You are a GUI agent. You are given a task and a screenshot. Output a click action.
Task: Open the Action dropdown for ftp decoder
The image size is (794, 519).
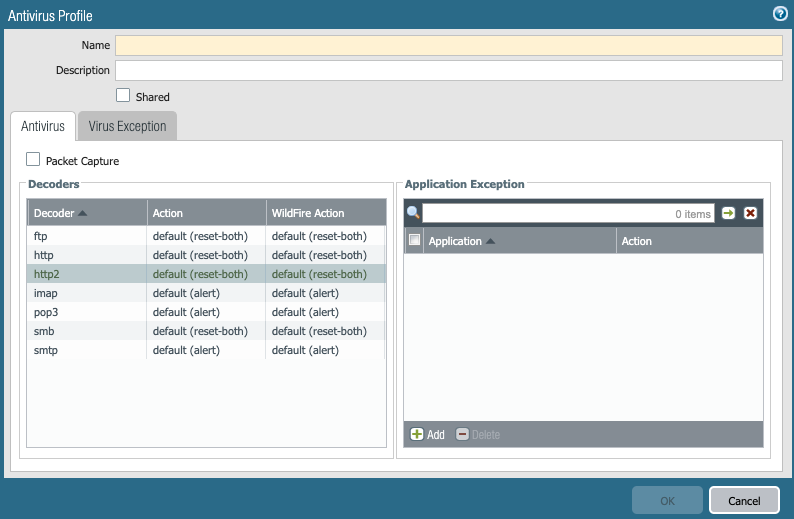[206, 236]
